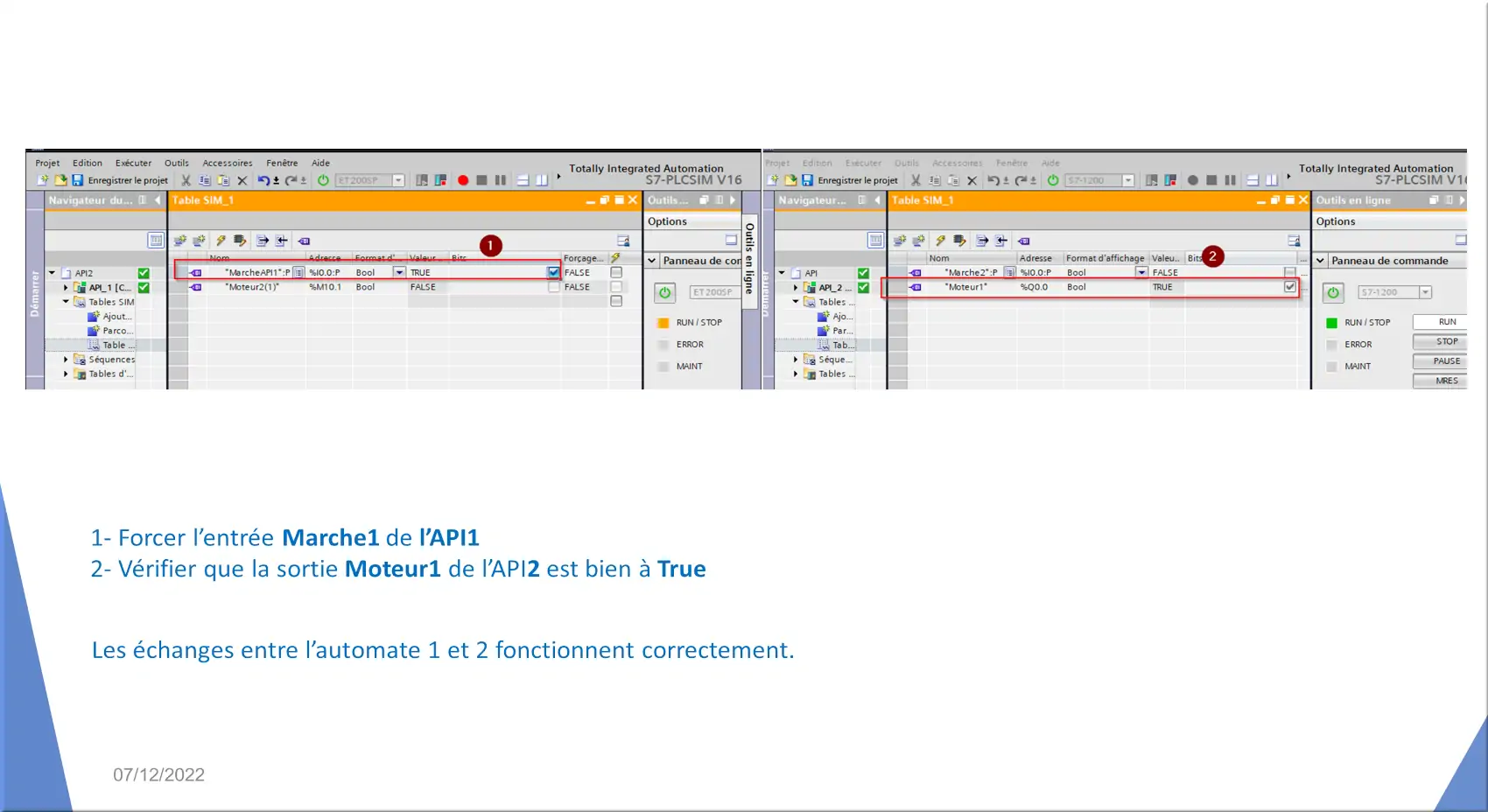This screenshot has width=1488, height=812.
Task: Open the Edition menu in ET200SP window
Action: tap(88, 163)
